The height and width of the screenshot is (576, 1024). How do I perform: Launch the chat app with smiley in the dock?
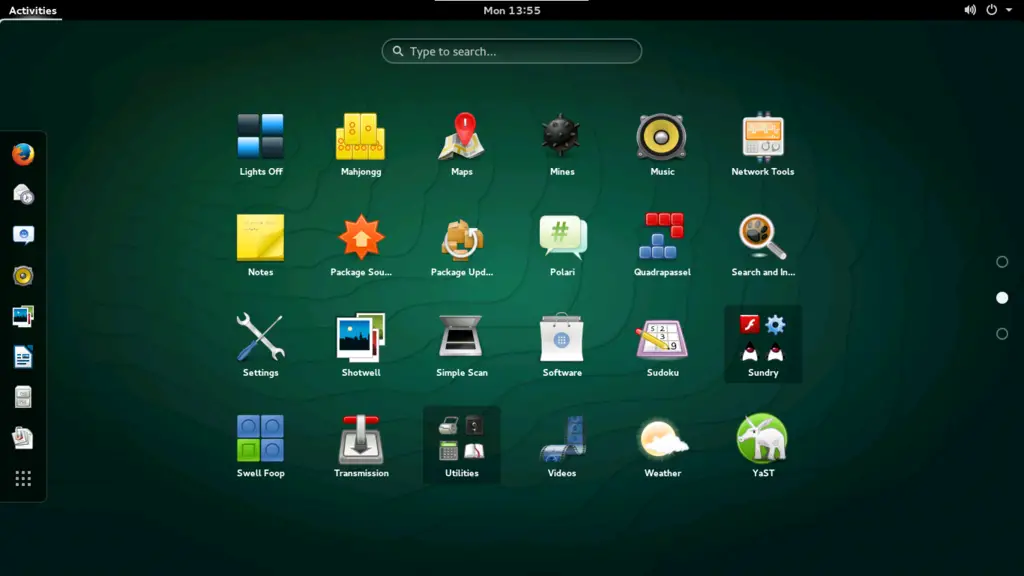coord(23,235)
